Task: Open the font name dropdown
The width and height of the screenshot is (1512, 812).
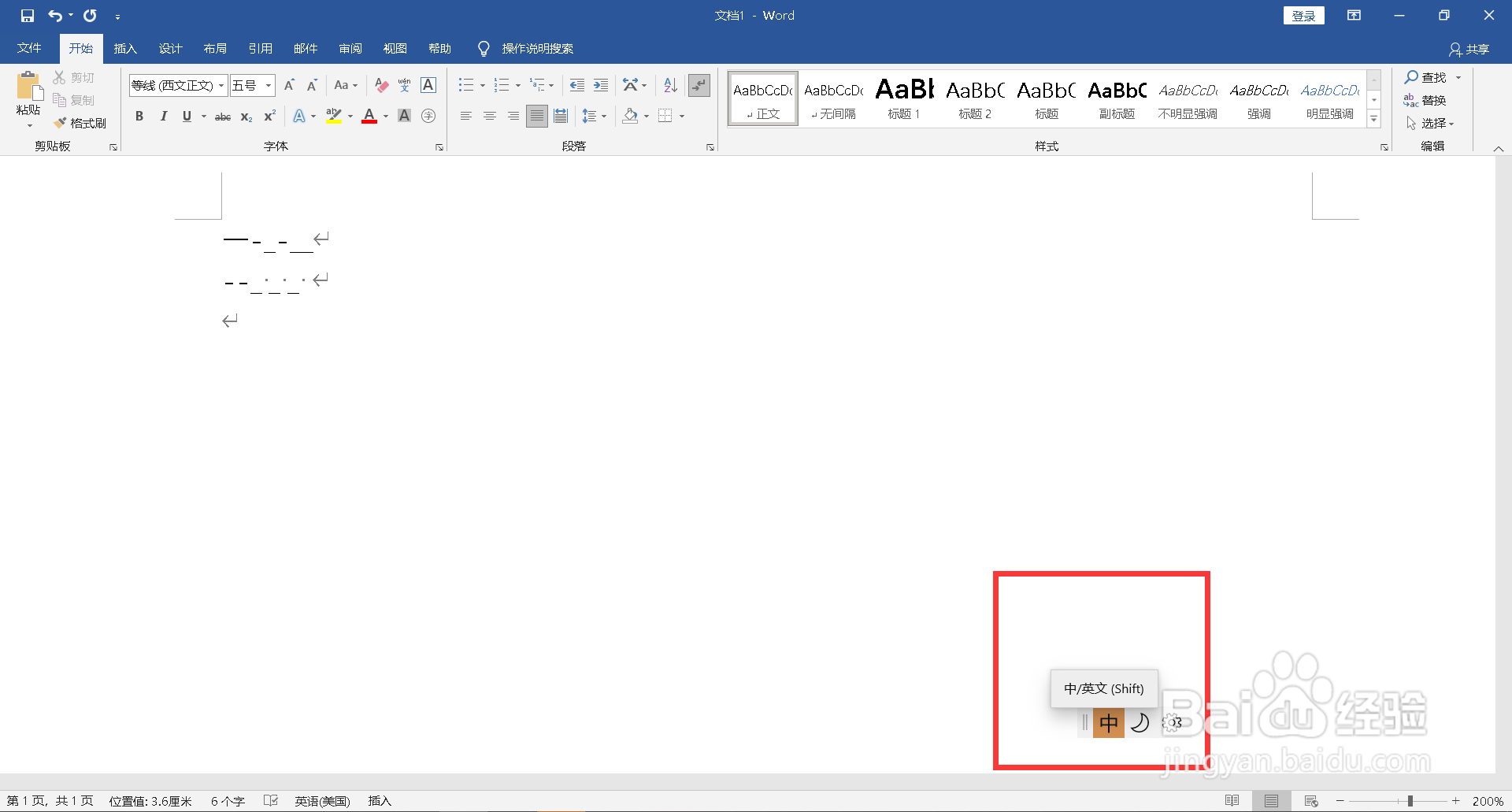Action: tap(221, 85)
